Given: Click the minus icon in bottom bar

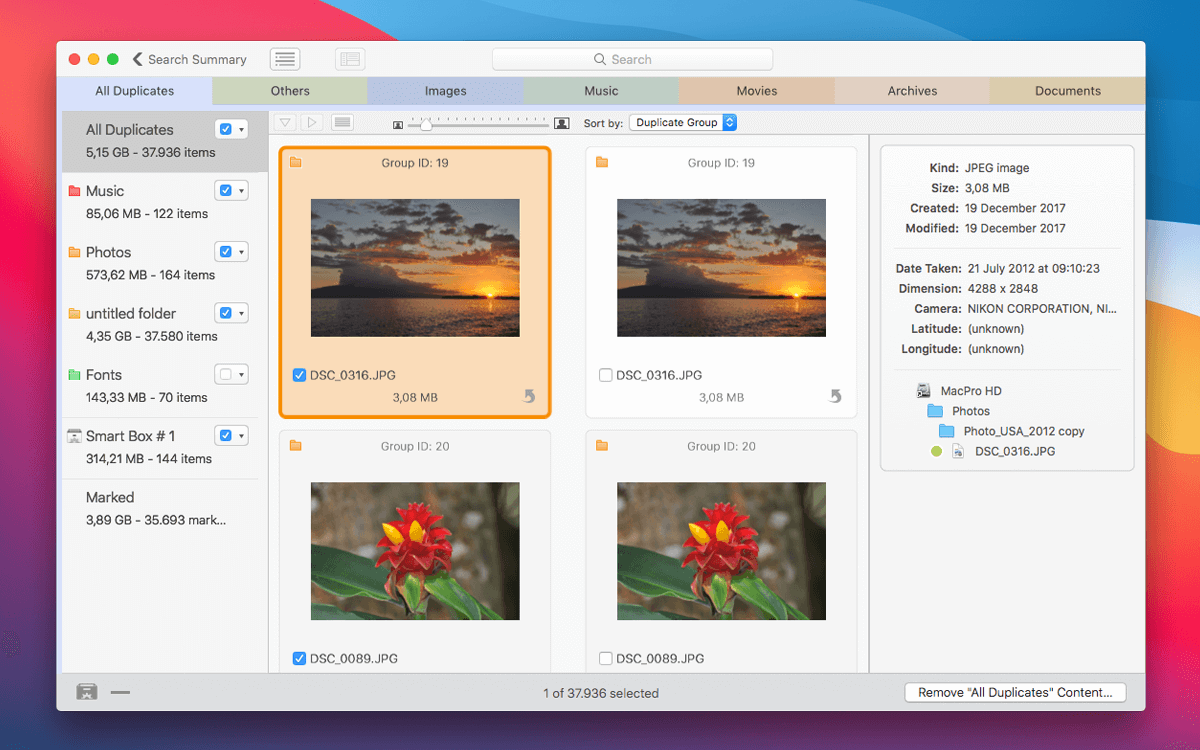Looking at the screenshot, I should [120, 692].
